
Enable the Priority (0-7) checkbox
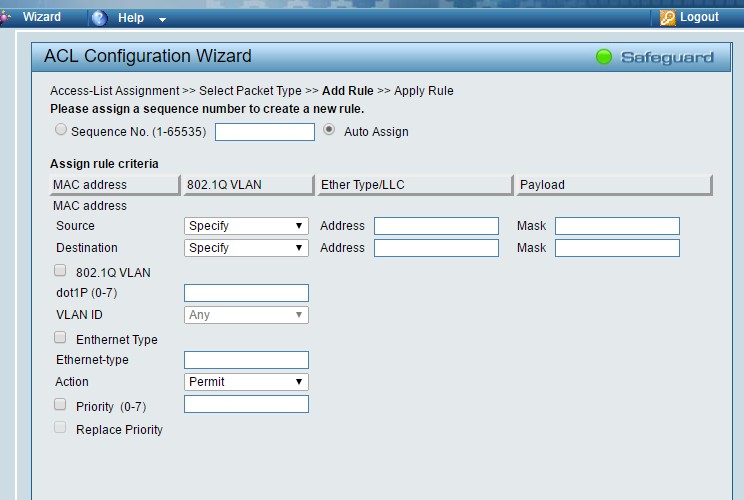[x=60, y=405]
